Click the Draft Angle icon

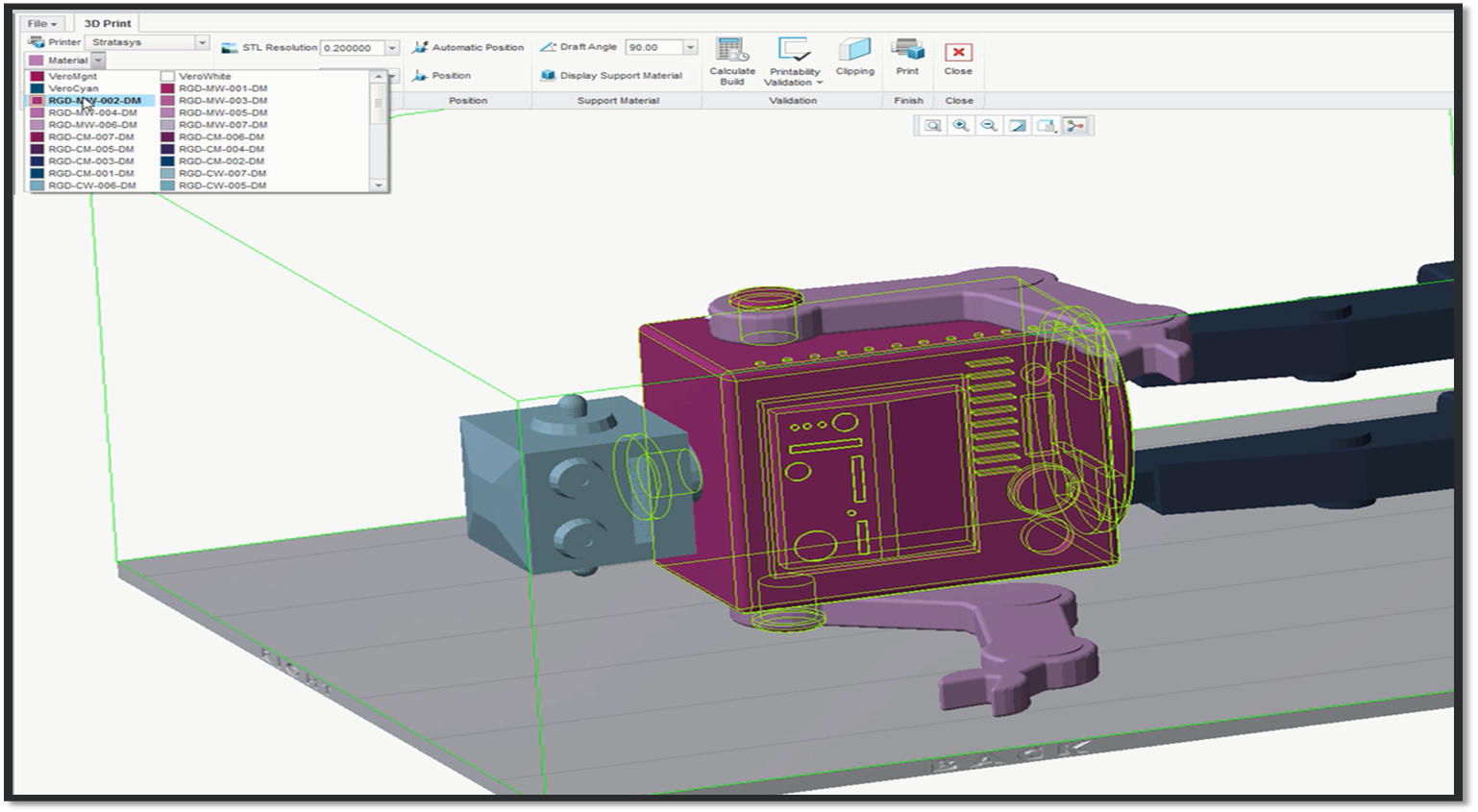pos(548,46)
